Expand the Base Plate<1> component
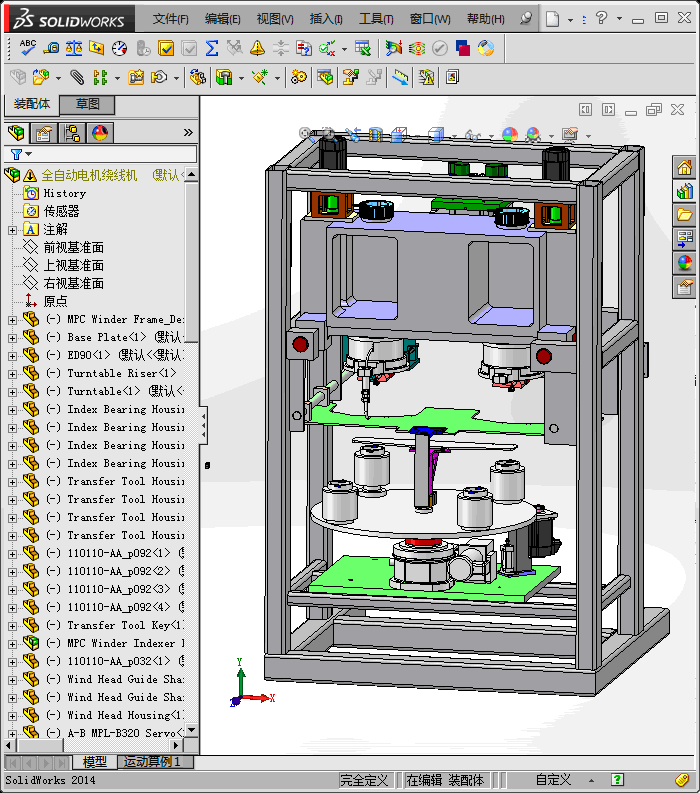 (x=12, y=338)
